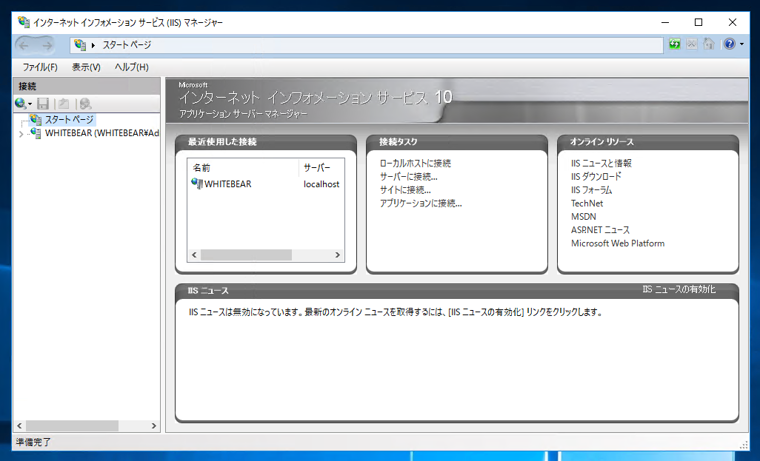Click IIS ニュースの有効化 link
The height and width of the screenshot is (461, 760).
[679, 289]
